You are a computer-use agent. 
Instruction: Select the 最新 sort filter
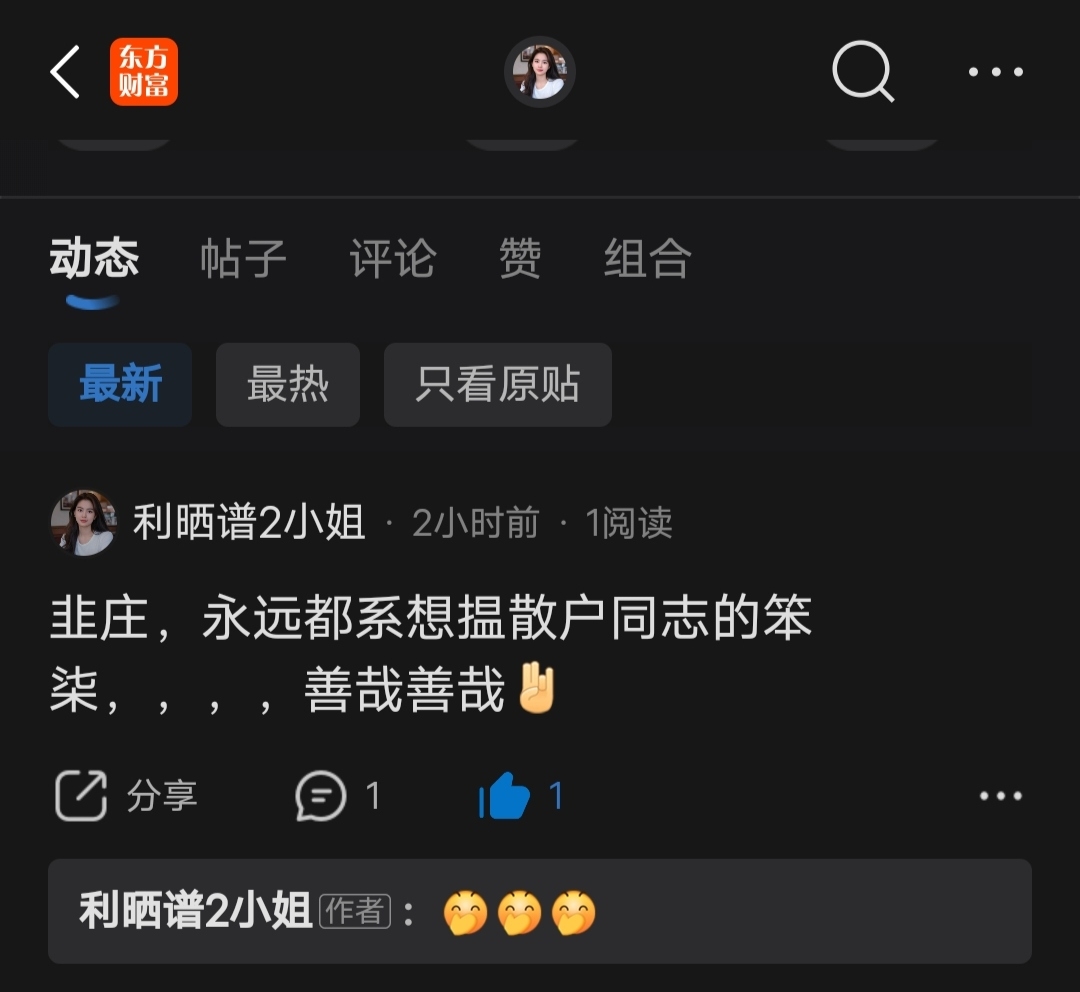[120, 384]
